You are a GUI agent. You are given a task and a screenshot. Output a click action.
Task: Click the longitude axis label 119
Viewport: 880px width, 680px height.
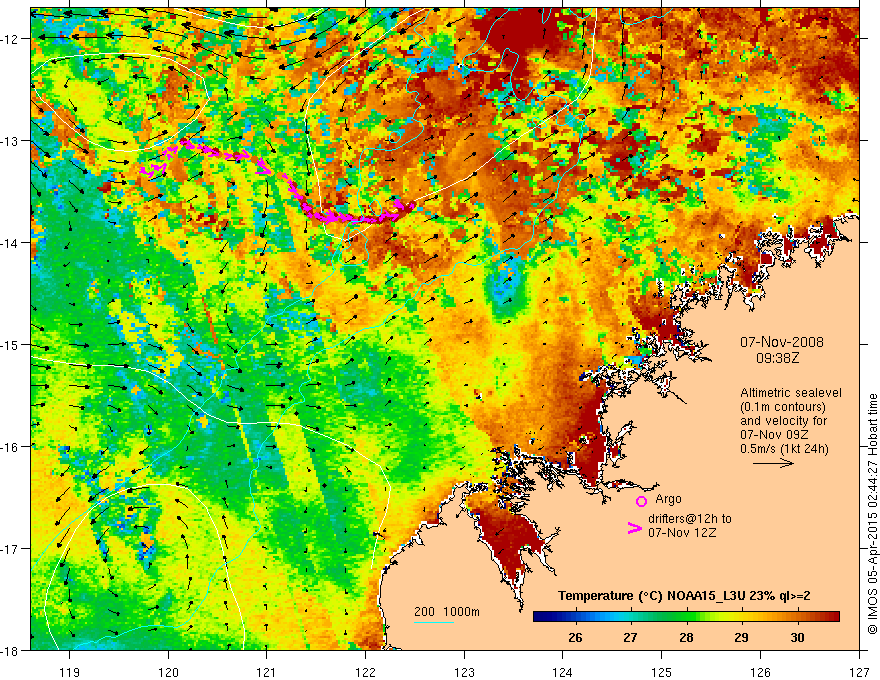(70, 672)
